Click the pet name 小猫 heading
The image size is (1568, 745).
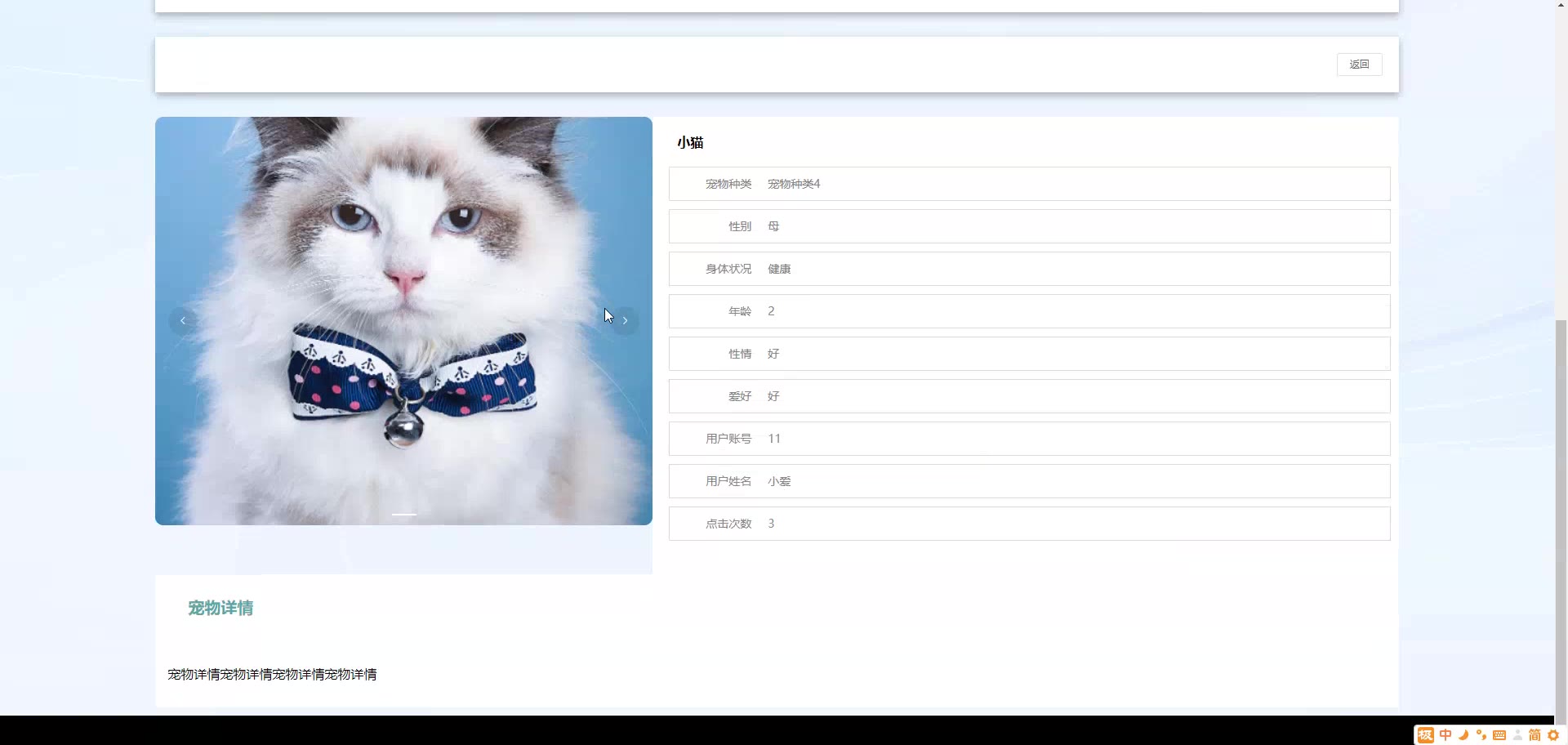click(x=690, y=142)
